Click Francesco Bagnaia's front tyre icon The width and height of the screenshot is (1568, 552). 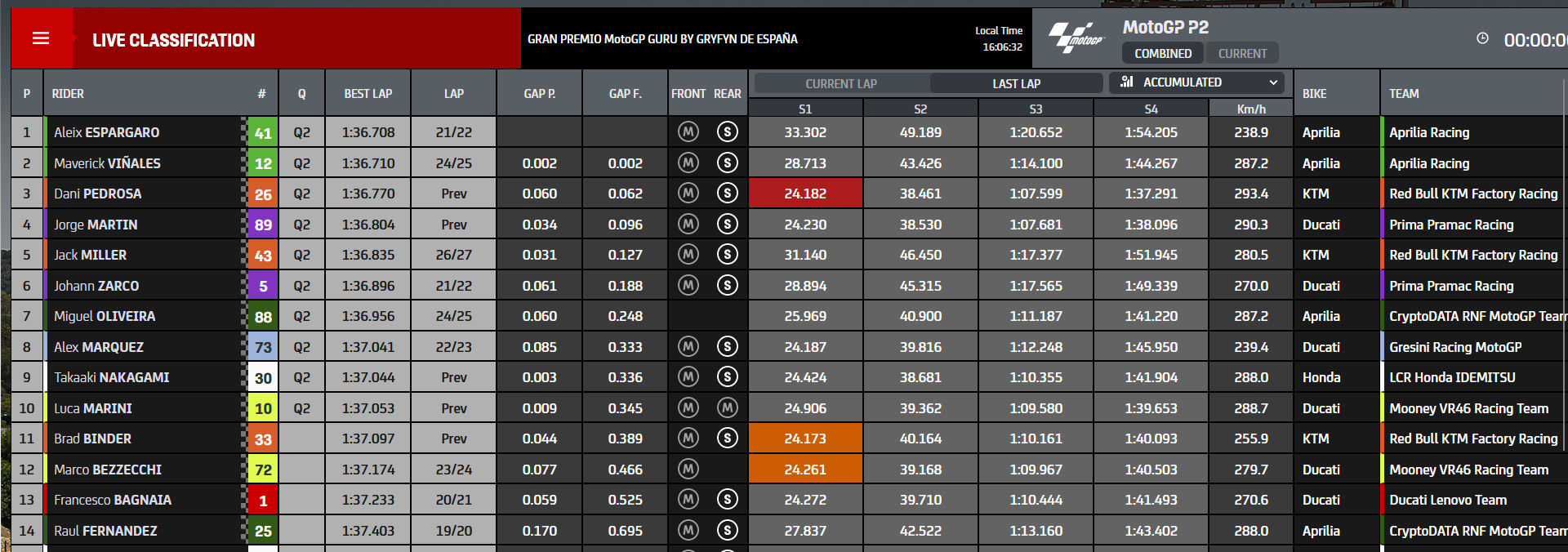click(x=688, y=499)
